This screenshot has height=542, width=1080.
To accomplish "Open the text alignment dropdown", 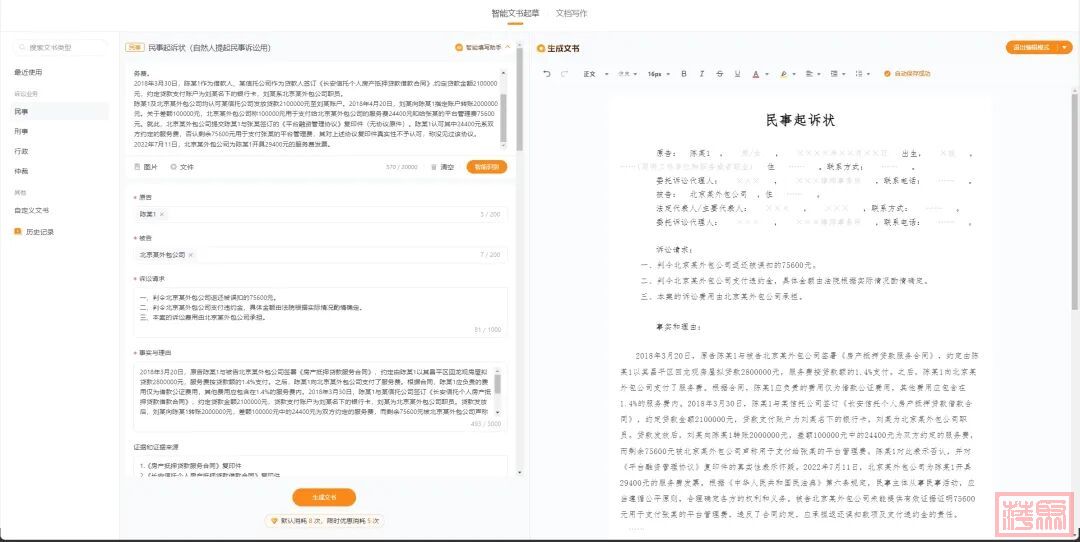I will [813, 74].
